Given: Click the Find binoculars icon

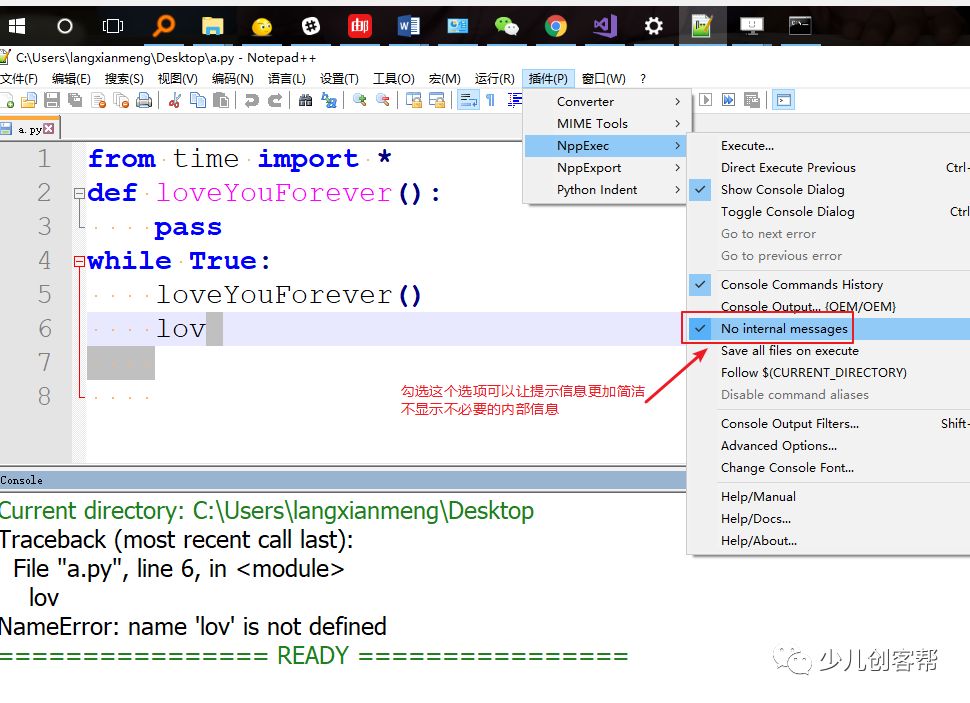Looking at the screenshot, I should click(305, 100).
